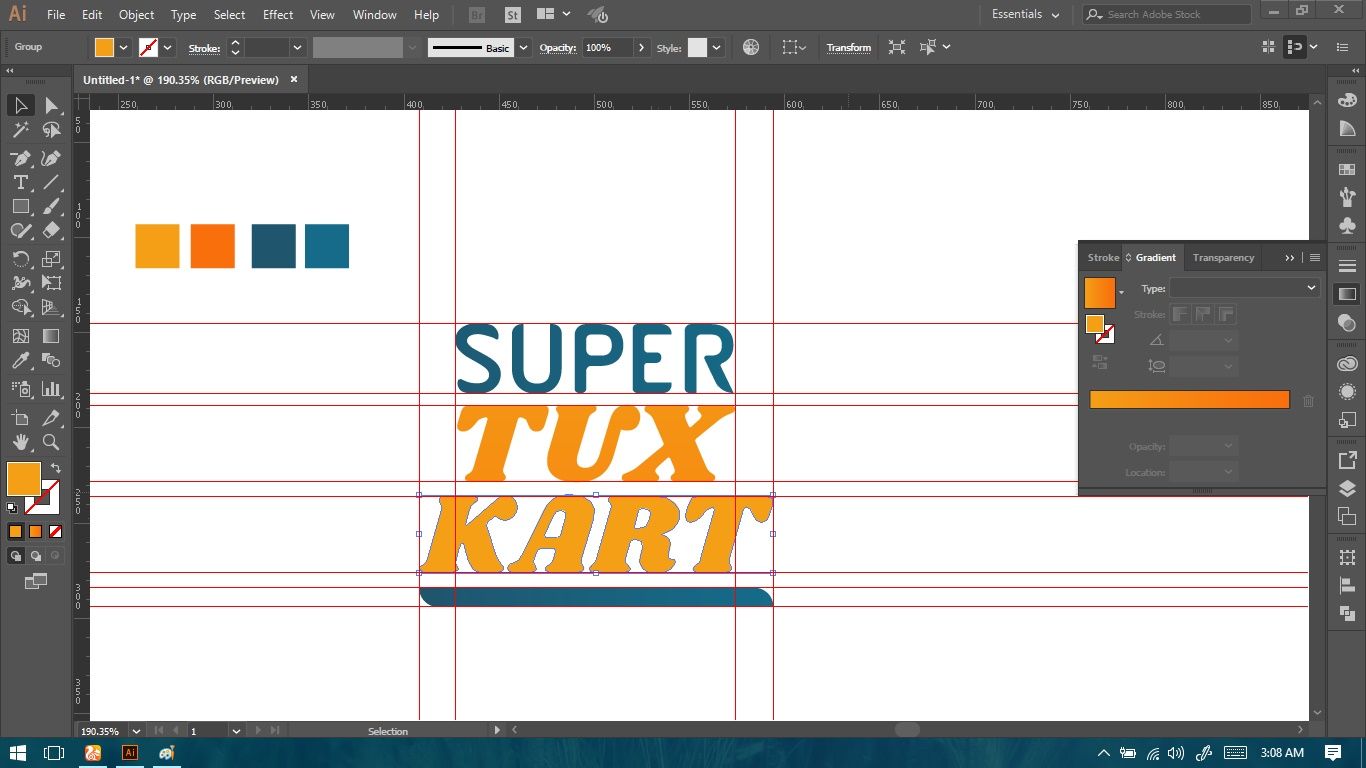Select the Perspective Grid tool
Image resolution: width=1366 pixels, height=768 pixels.
(x=51, y=307)
